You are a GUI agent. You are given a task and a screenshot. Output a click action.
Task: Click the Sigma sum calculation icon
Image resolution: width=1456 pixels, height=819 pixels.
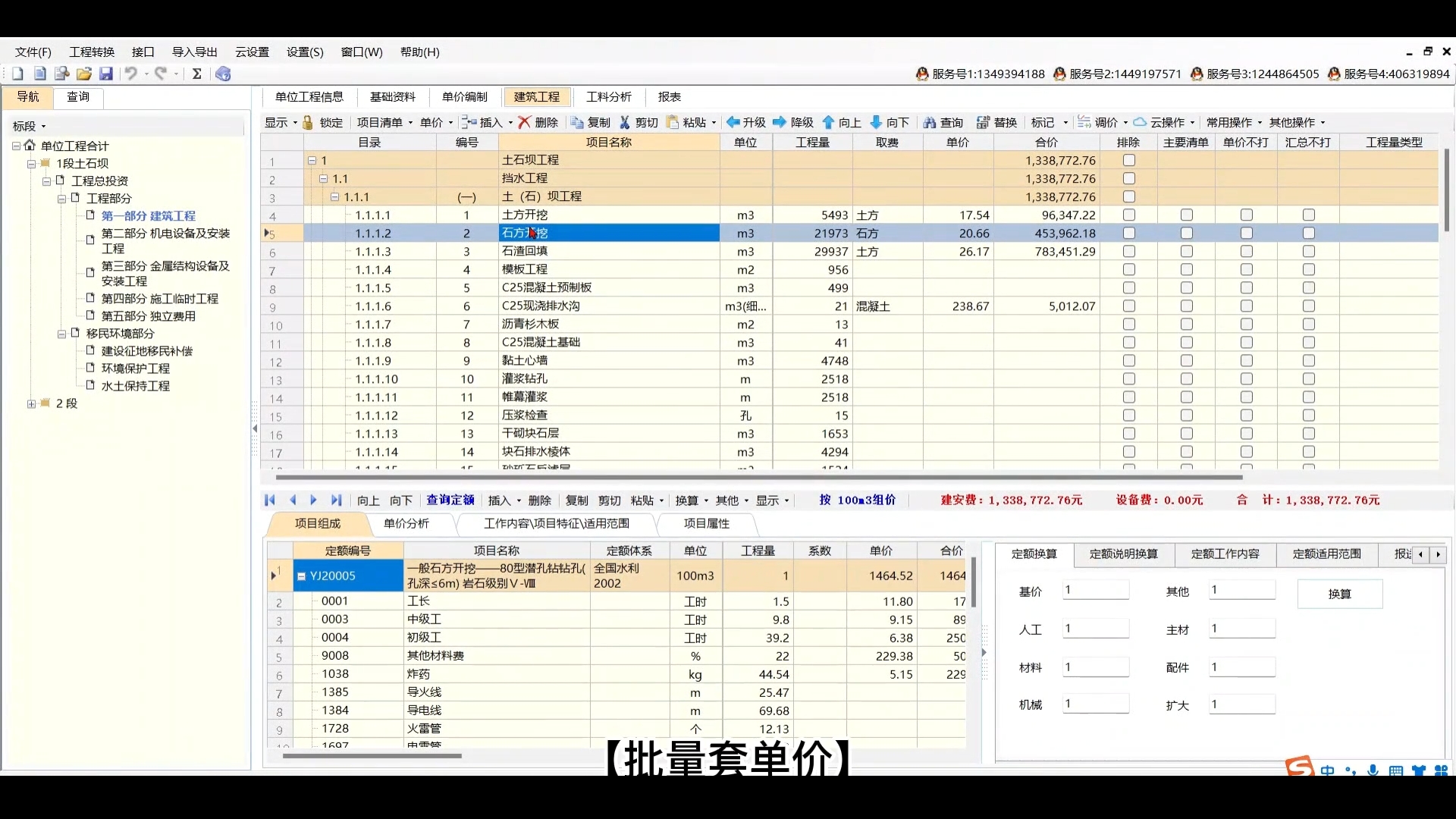(197, 74)
